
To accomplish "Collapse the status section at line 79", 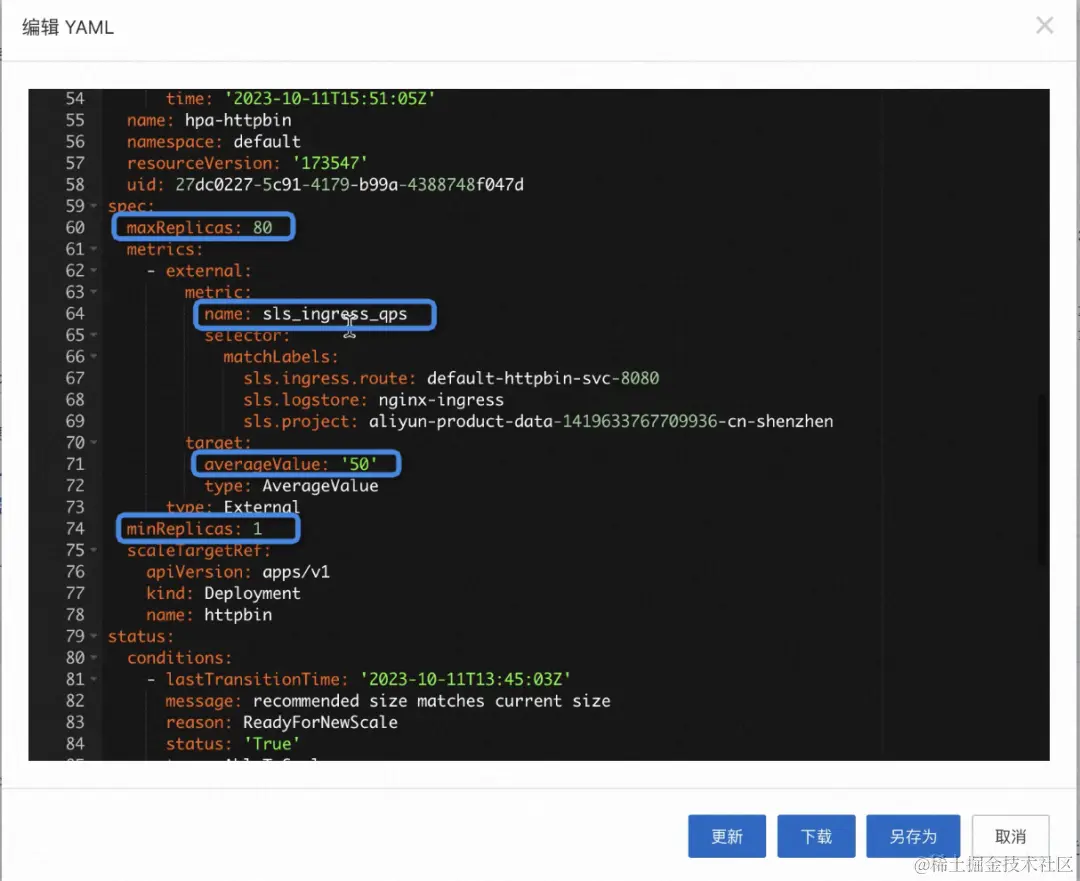I will 94,636.
